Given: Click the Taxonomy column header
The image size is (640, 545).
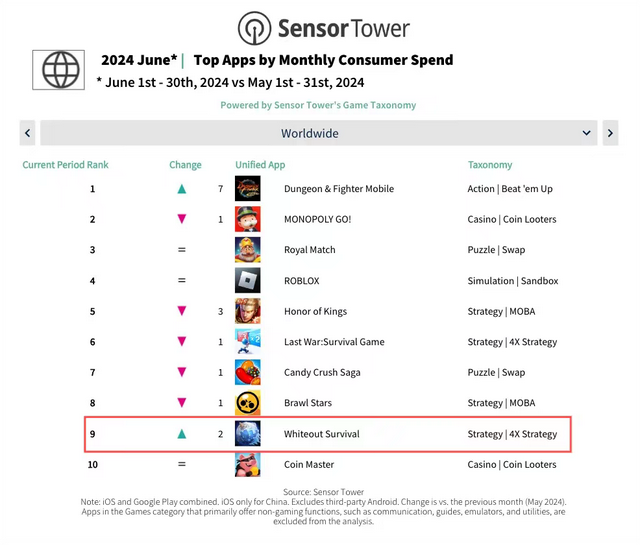Looking at the screenshot, I should [x=490, y=165].
